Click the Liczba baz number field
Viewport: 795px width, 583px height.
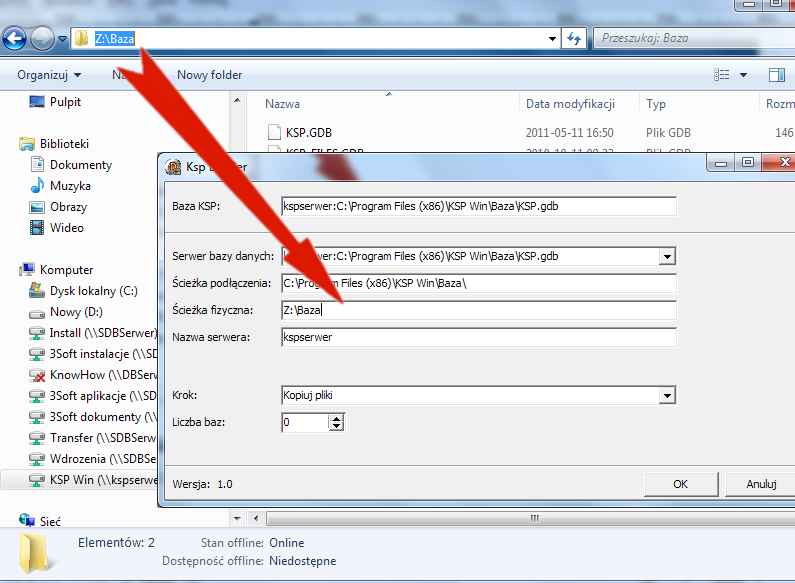tap(305, 422)
